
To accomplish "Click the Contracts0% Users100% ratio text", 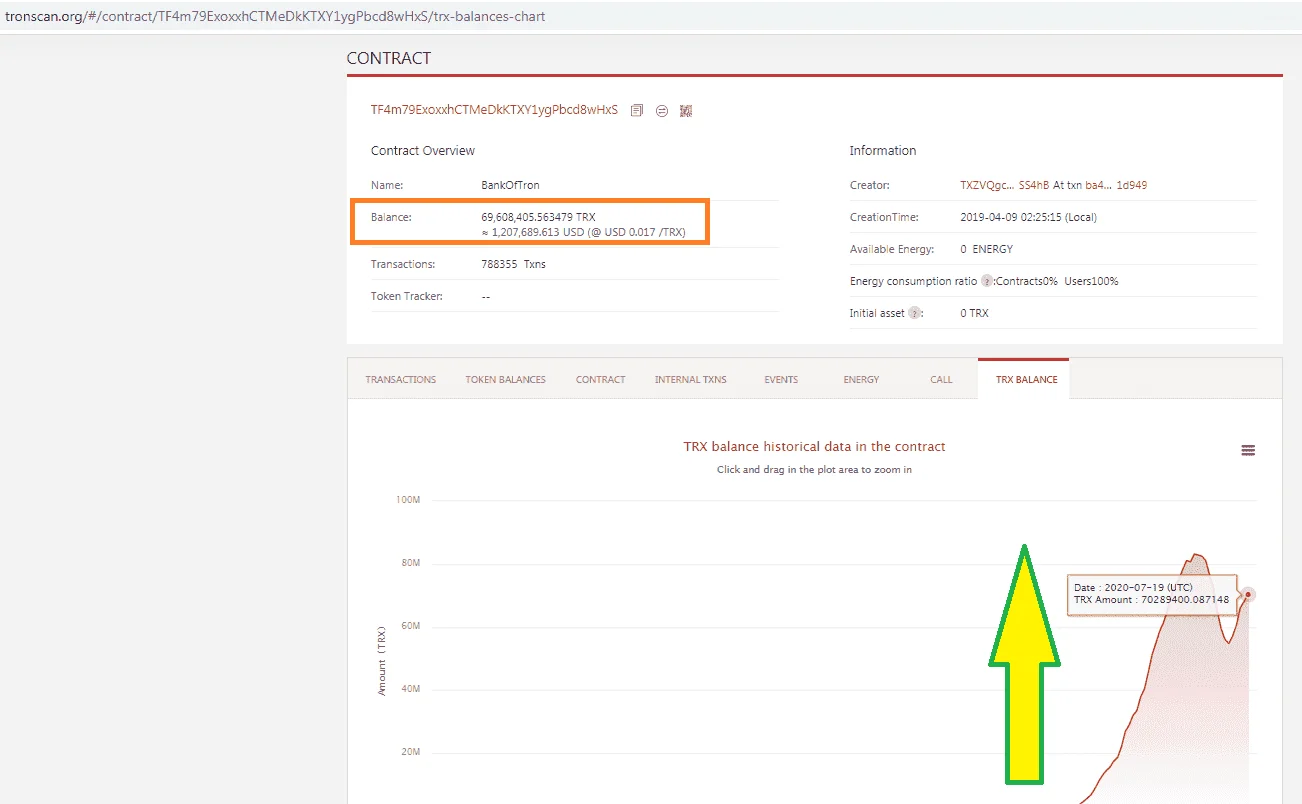I will pyautogui.click(x=1057, y=281).
